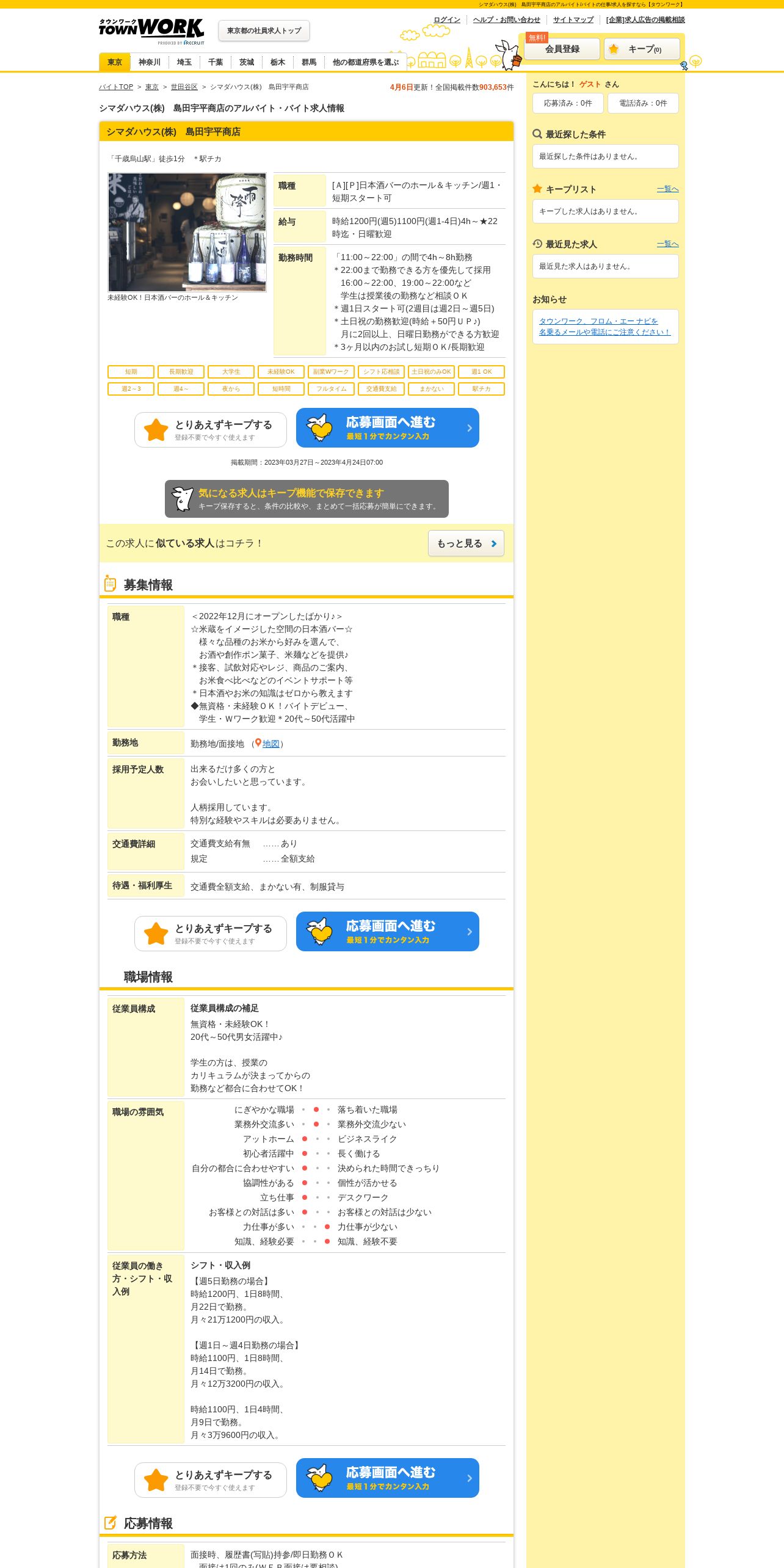
Task: Click とりあえずキープする above 職場情報 heading
Action: [211, 934]
